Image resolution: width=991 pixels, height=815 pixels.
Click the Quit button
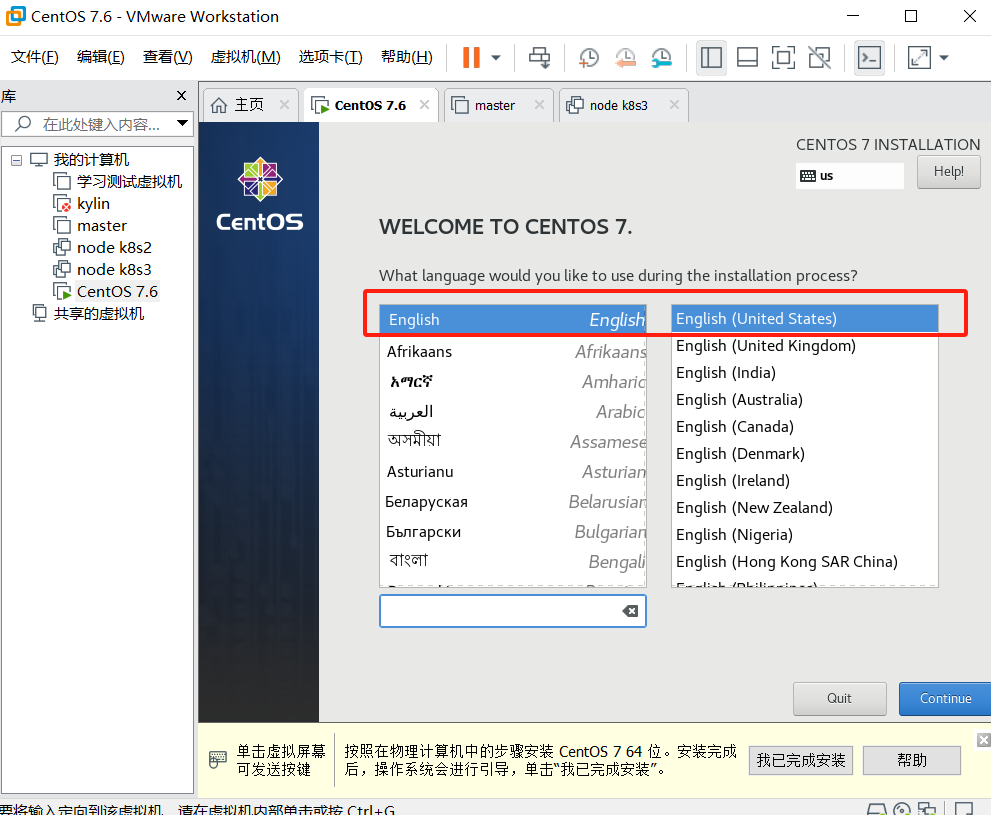(x=839, y=699)
